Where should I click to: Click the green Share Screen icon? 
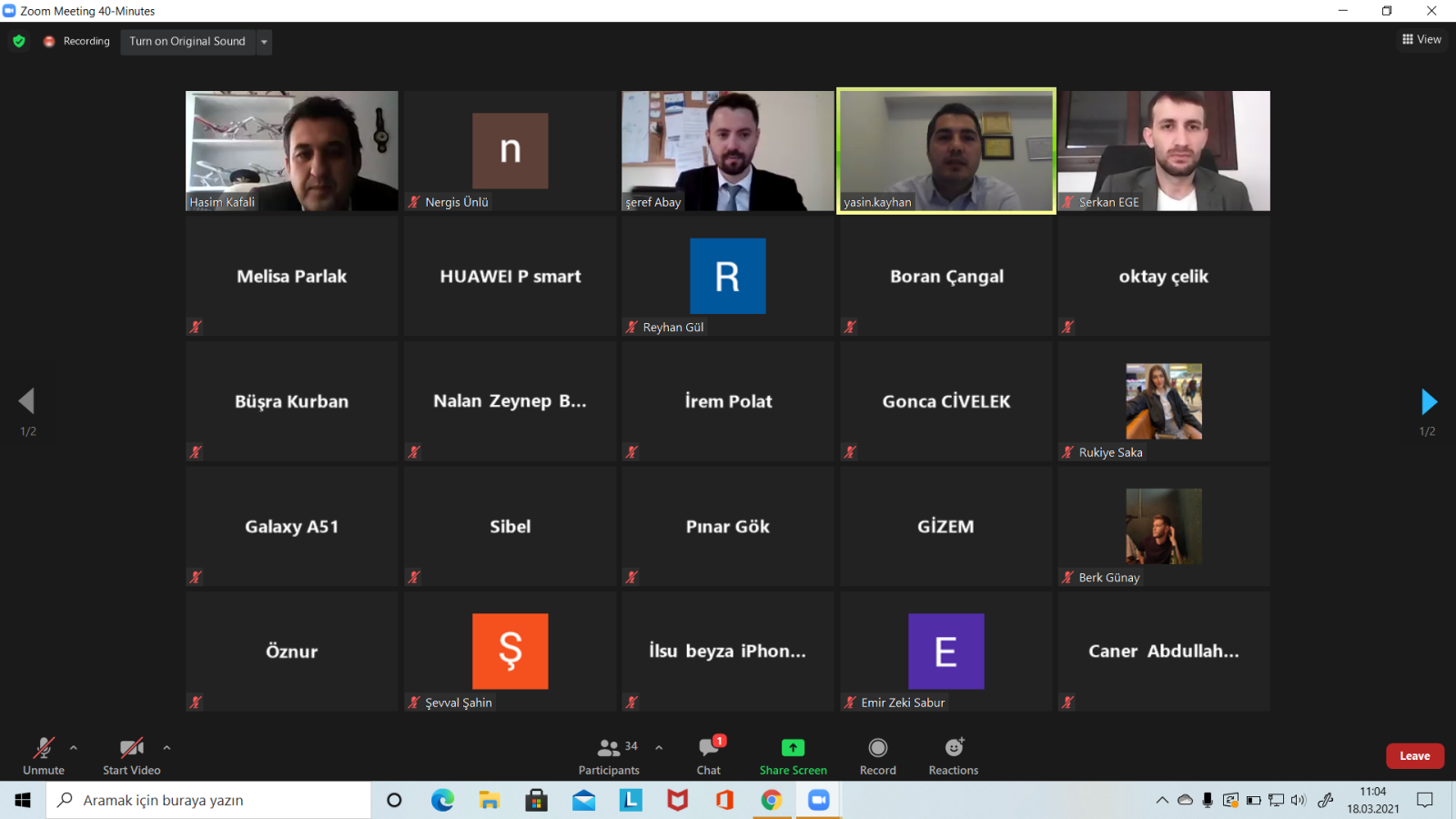click(x=794, y=747)
